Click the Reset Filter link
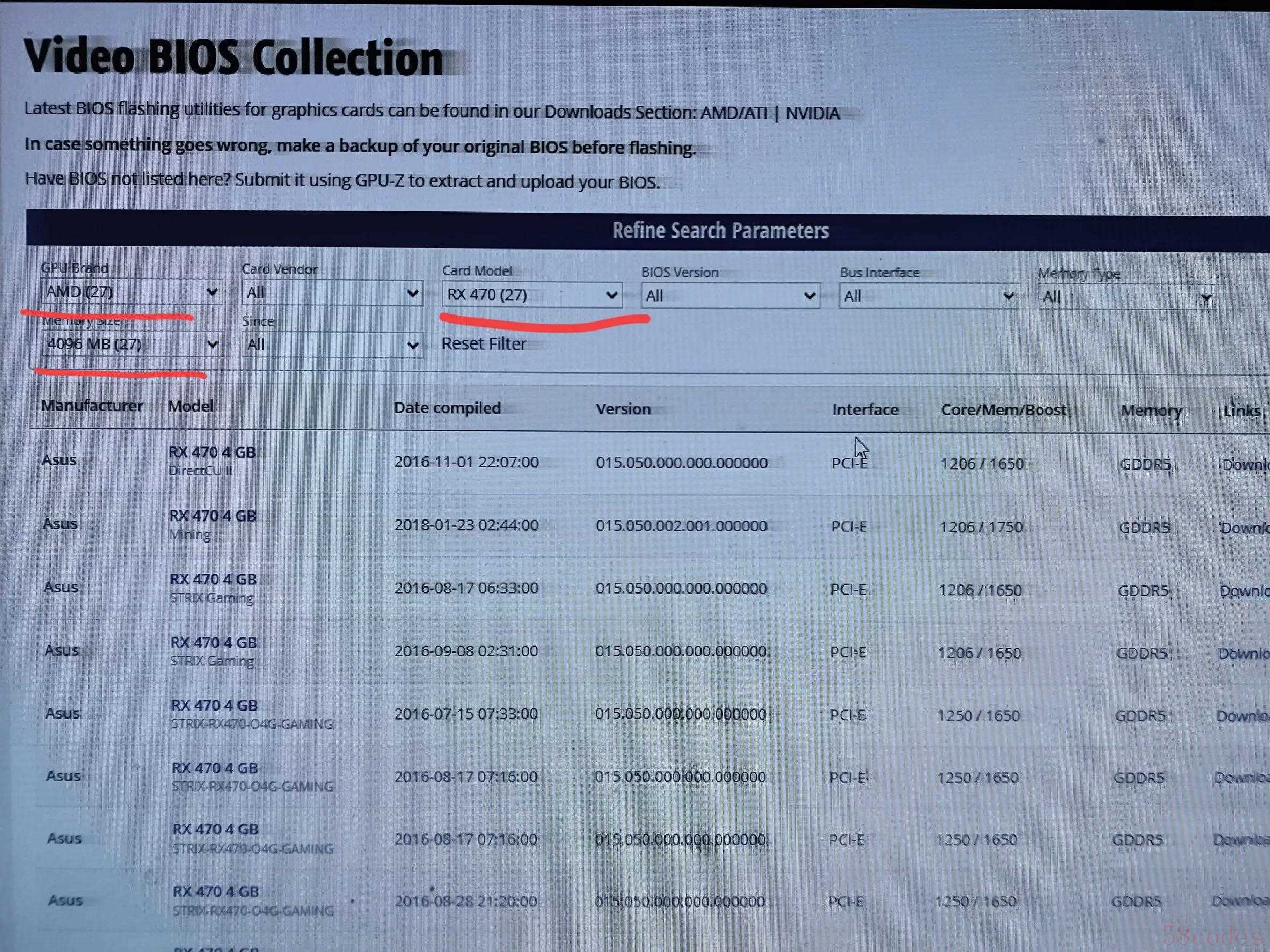Image resolution: width=1270 pixels, height=952 pixels. point(484,343)
